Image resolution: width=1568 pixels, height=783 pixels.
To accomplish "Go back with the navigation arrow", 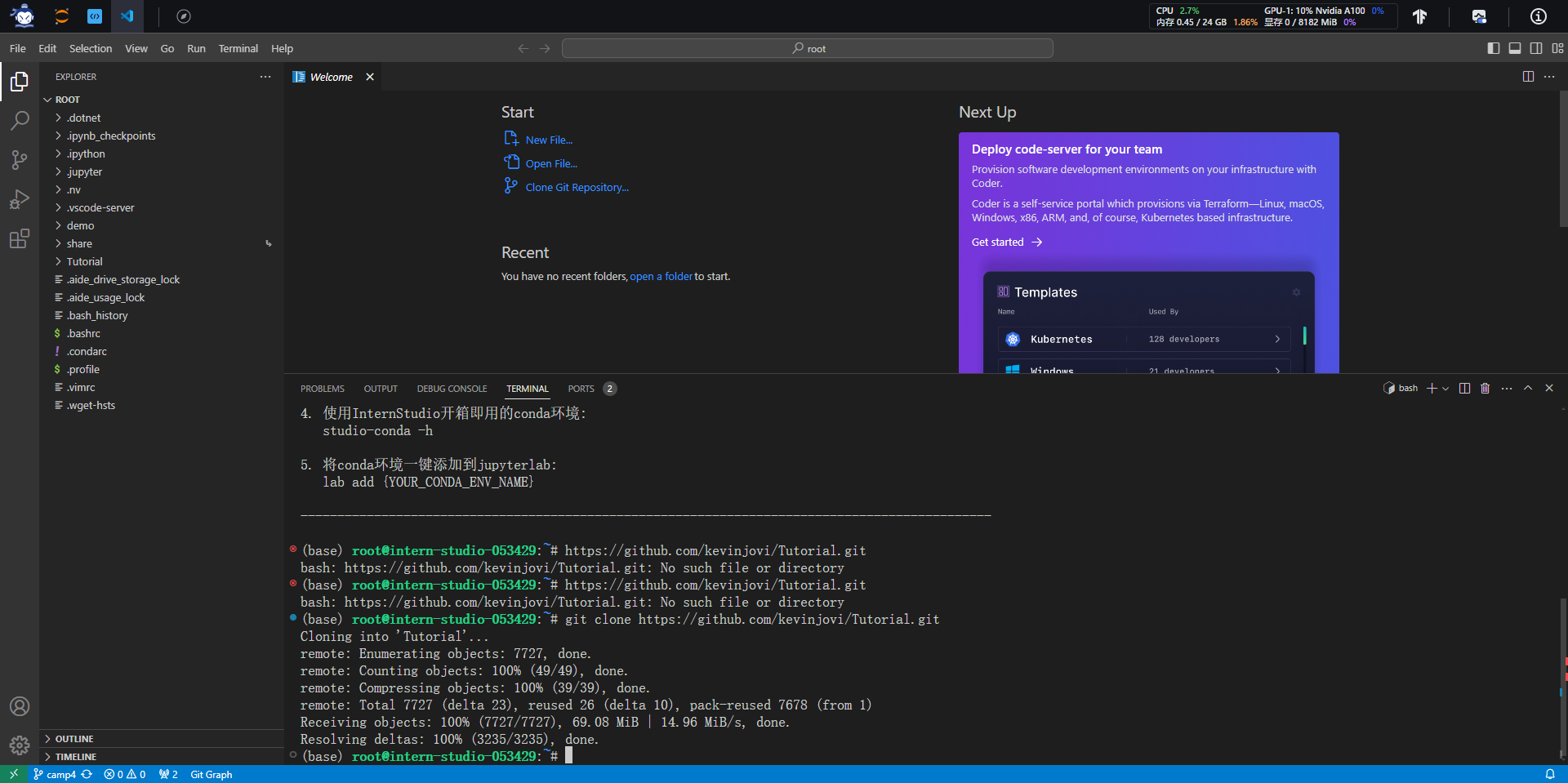I will click(523, 48).
